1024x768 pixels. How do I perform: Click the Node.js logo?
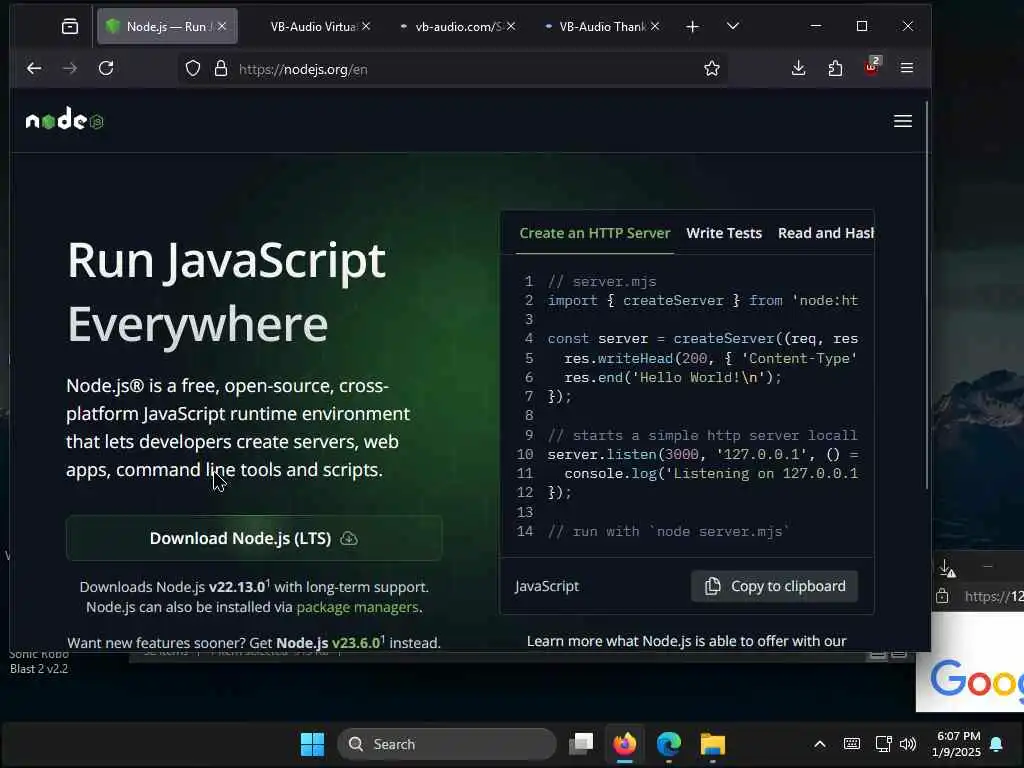tap(64, 120)
